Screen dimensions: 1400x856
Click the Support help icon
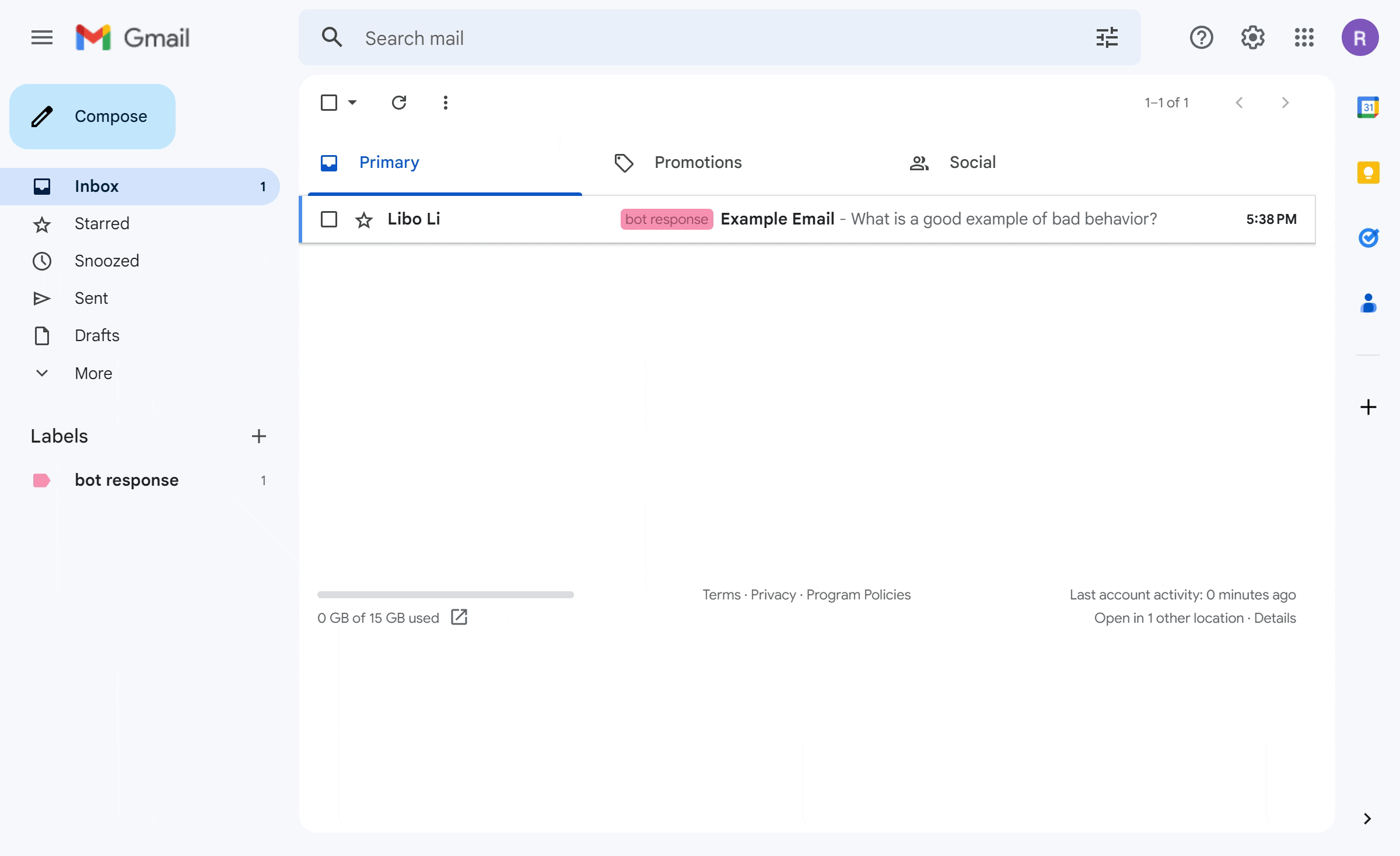(1201, 38)
